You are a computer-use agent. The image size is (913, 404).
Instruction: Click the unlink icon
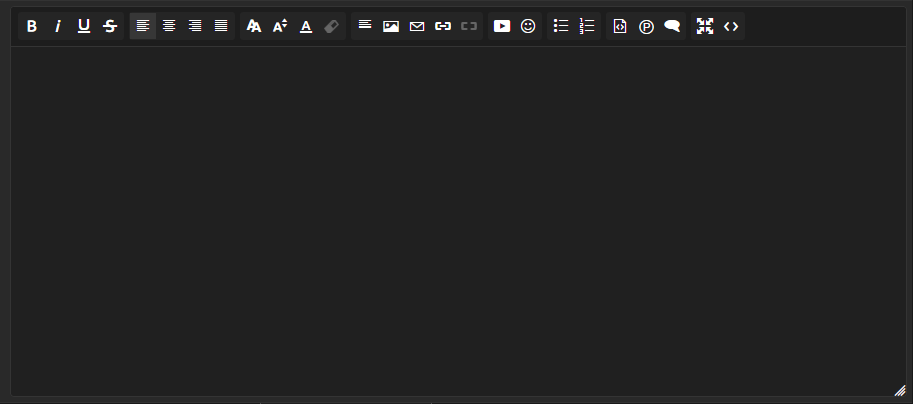point(469,26)
